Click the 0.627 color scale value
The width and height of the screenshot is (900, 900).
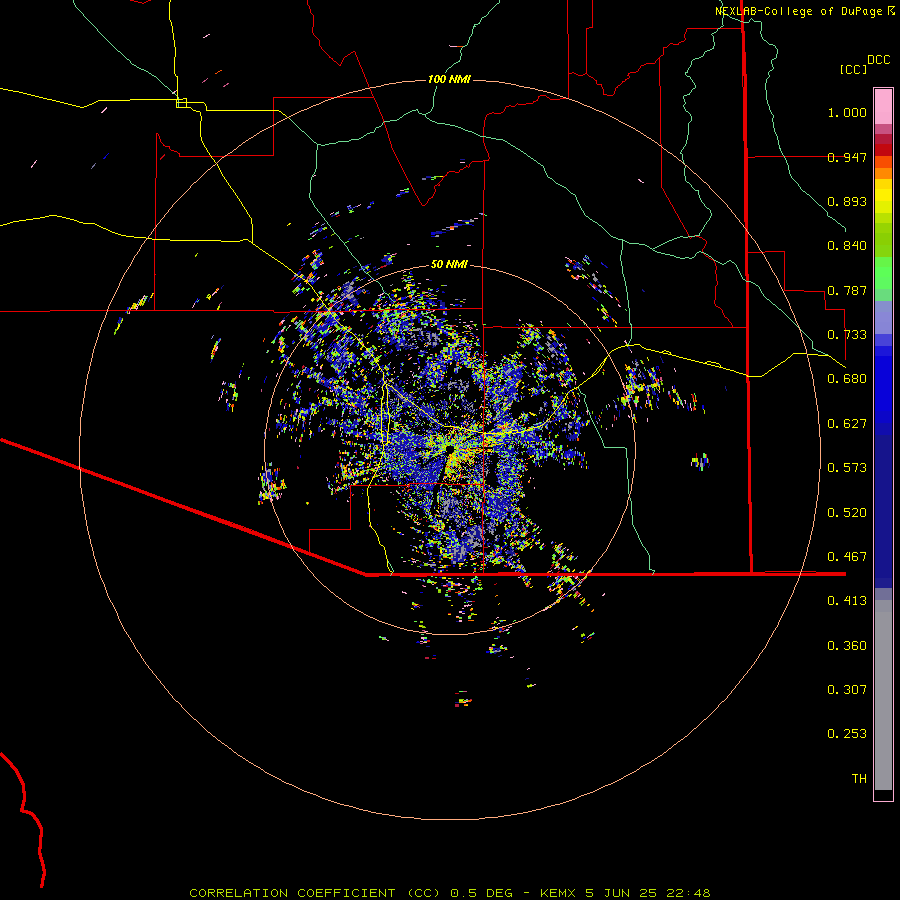point(847,424)
